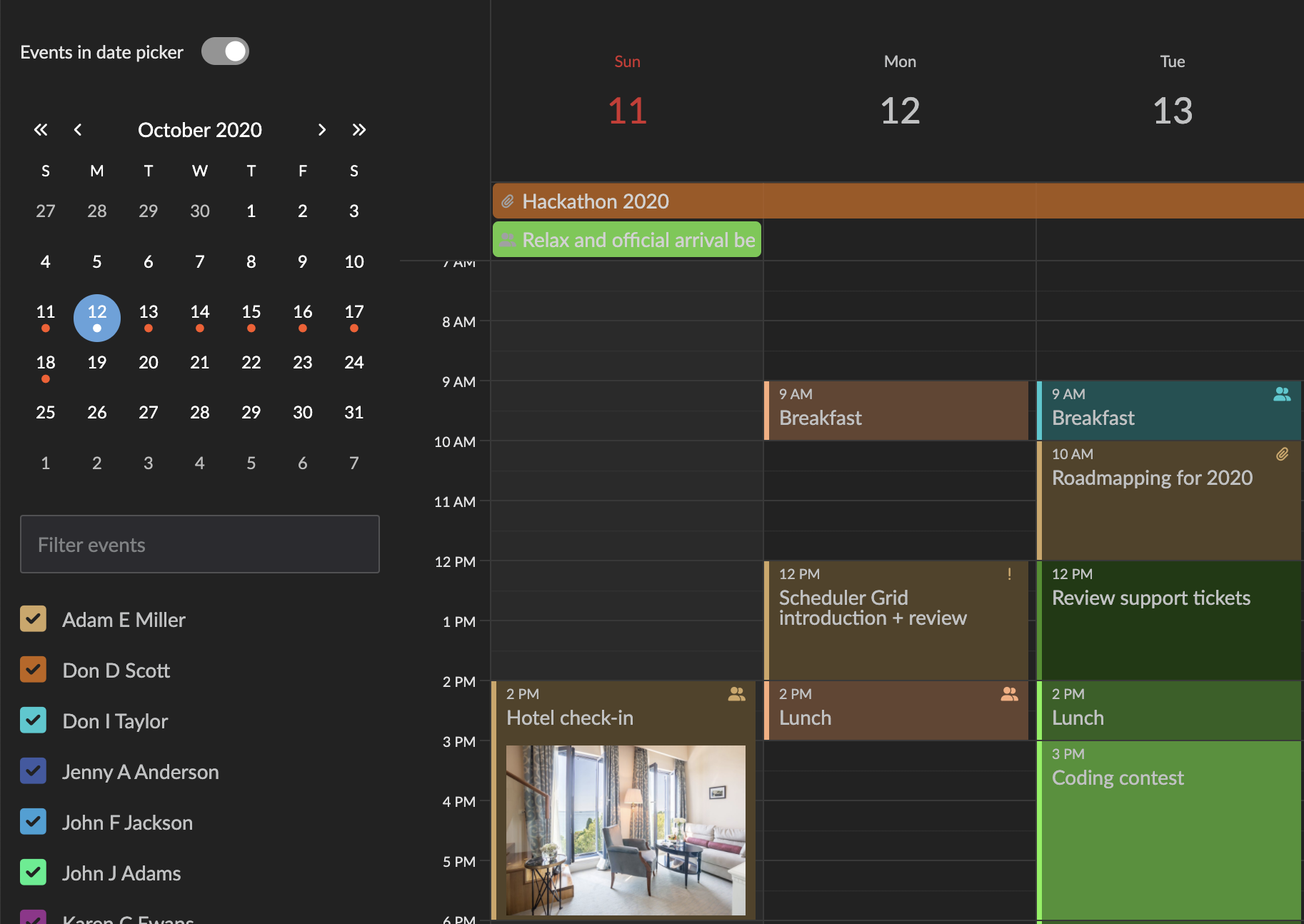Advance to November using the next month arrow
The image size is (1304, 924).
323,129
